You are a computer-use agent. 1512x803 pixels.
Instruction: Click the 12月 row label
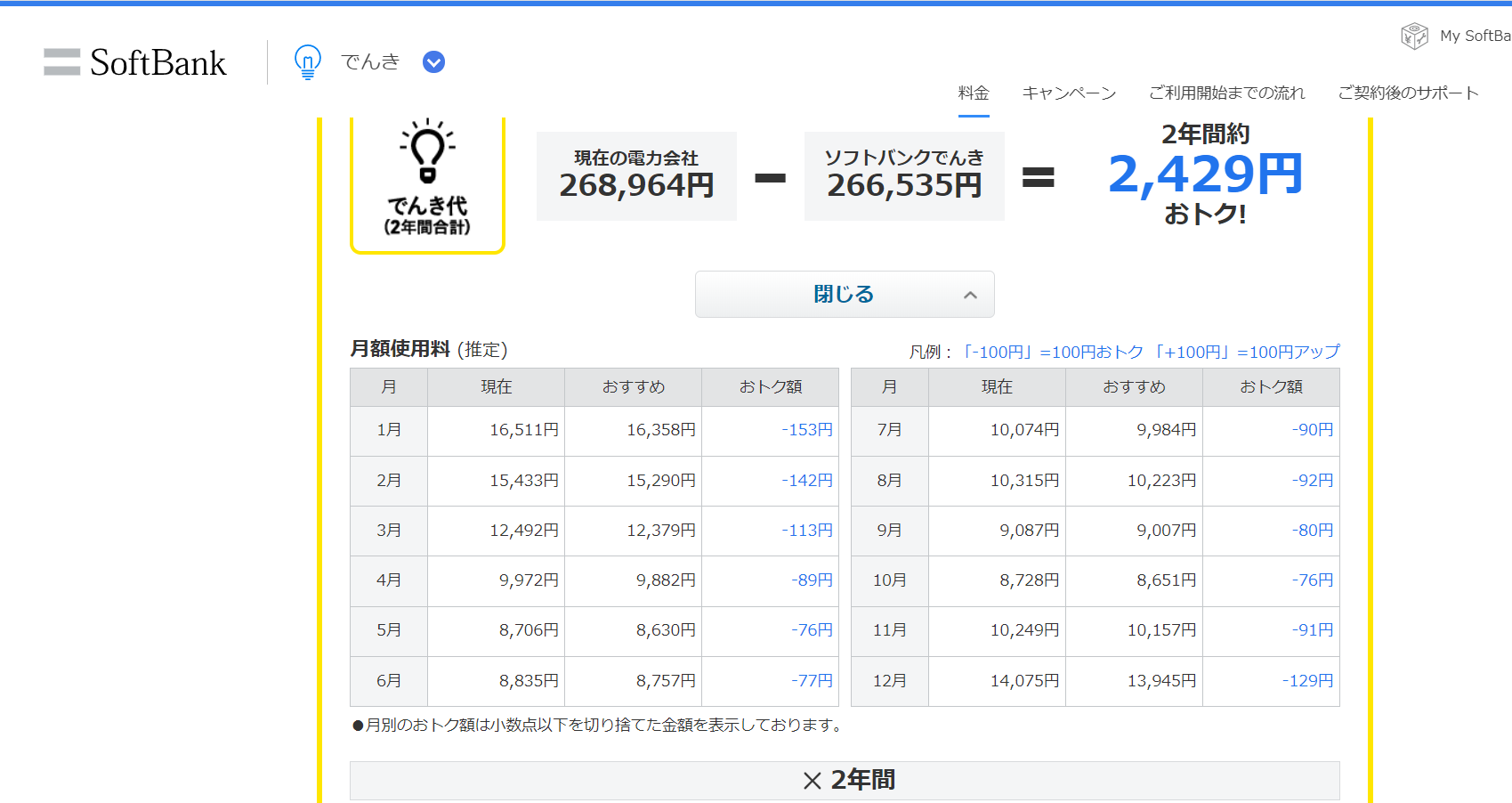(890, 681)
